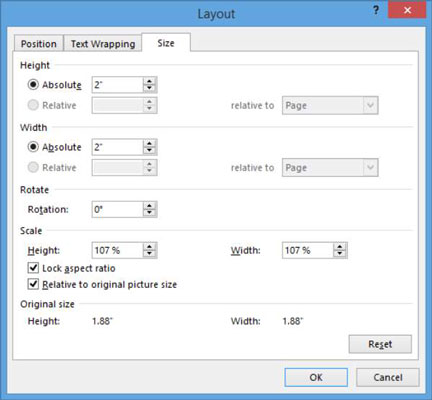Cancel the Layout dialog
Screen dimensions: 432x400
tap(388, 377)
